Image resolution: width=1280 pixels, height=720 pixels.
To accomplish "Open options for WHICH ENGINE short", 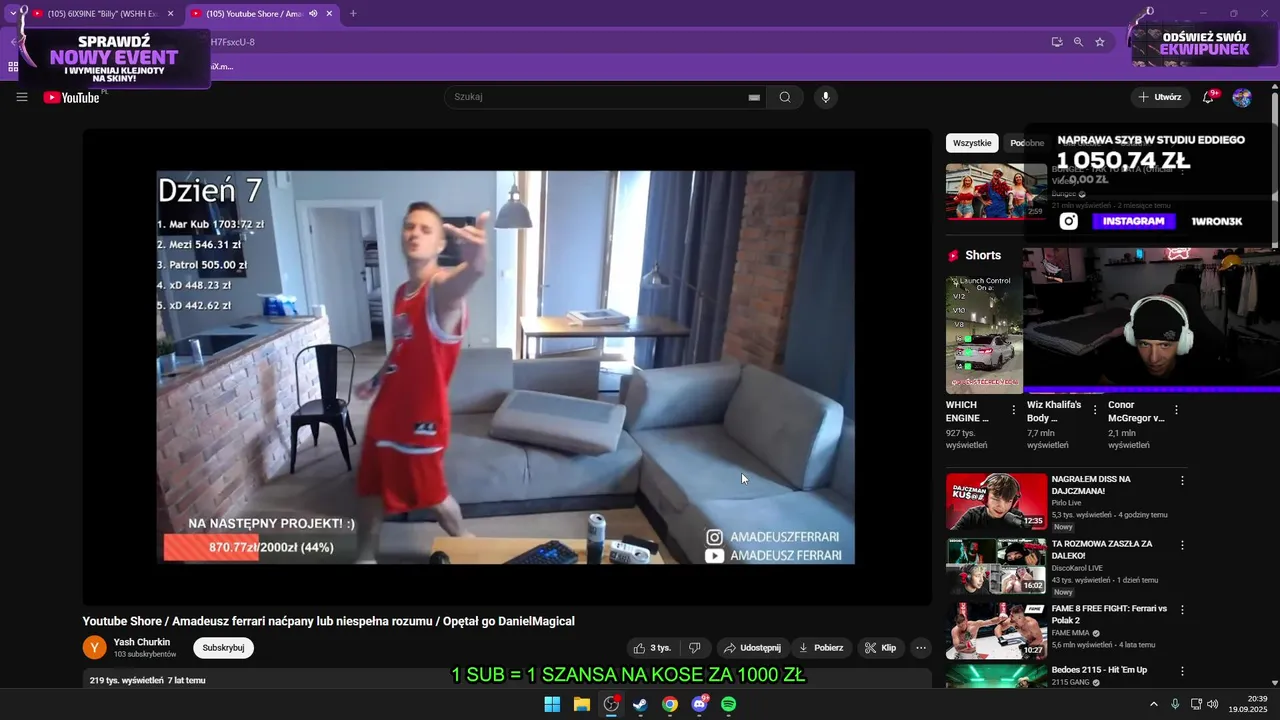I will point(1014,410).
